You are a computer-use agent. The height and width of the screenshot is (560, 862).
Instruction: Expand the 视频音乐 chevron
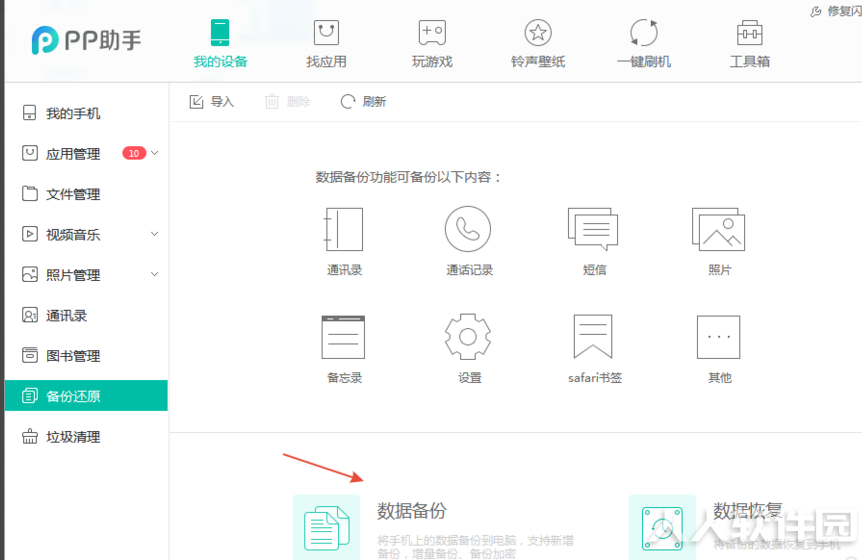pos(155,234)
